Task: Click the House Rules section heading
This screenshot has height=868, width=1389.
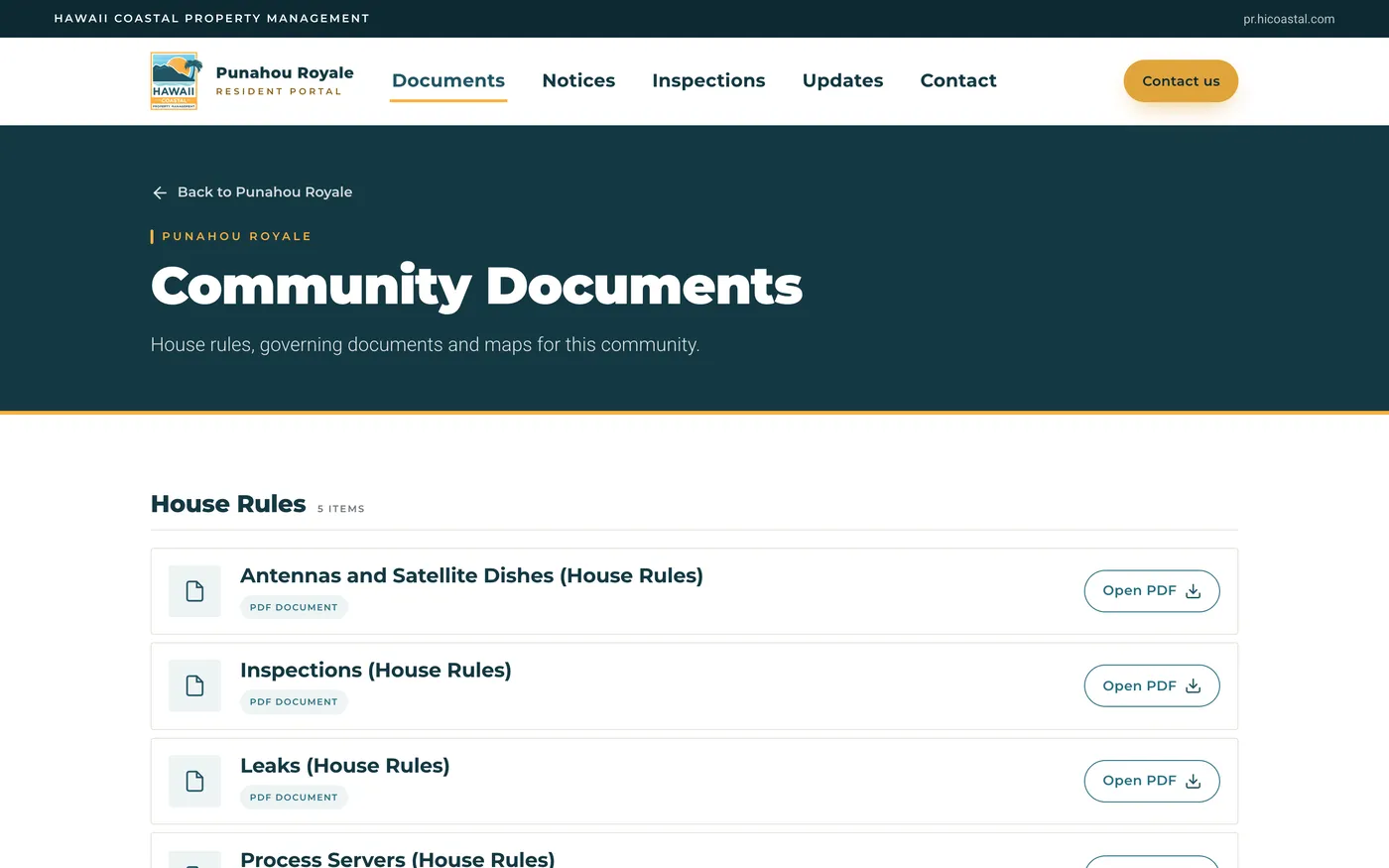Action: point(228,504)
